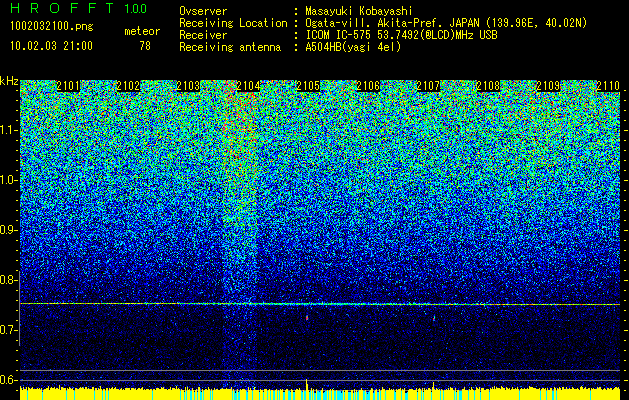The height and width of the screenshot is (400, 629).
Task: Click the 2109 time marker
Action: [548, 86]
